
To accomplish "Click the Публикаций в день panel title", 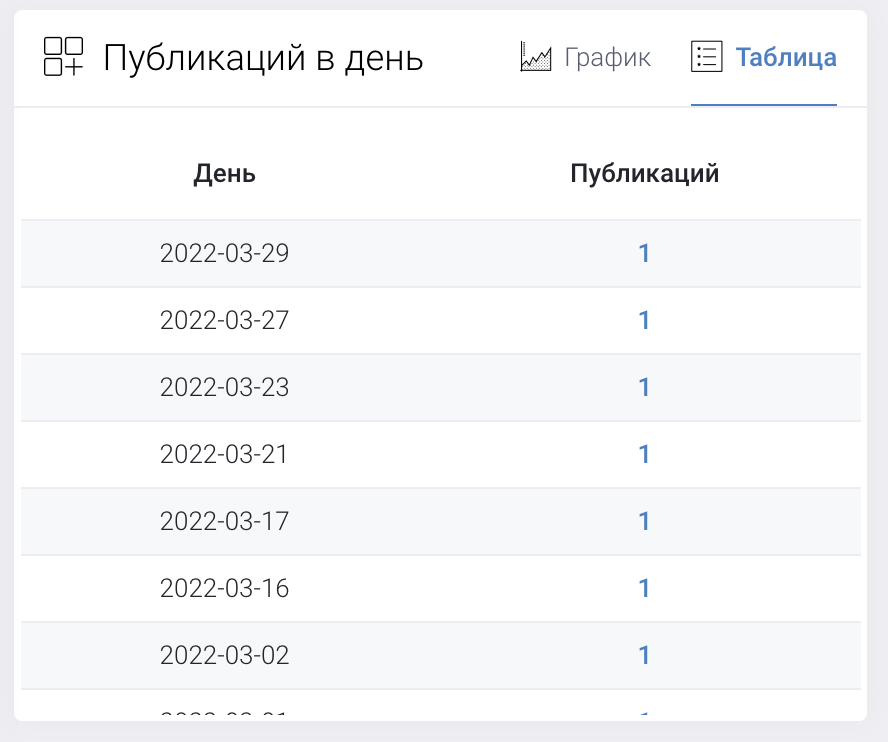I will click(x=263, y=59).
